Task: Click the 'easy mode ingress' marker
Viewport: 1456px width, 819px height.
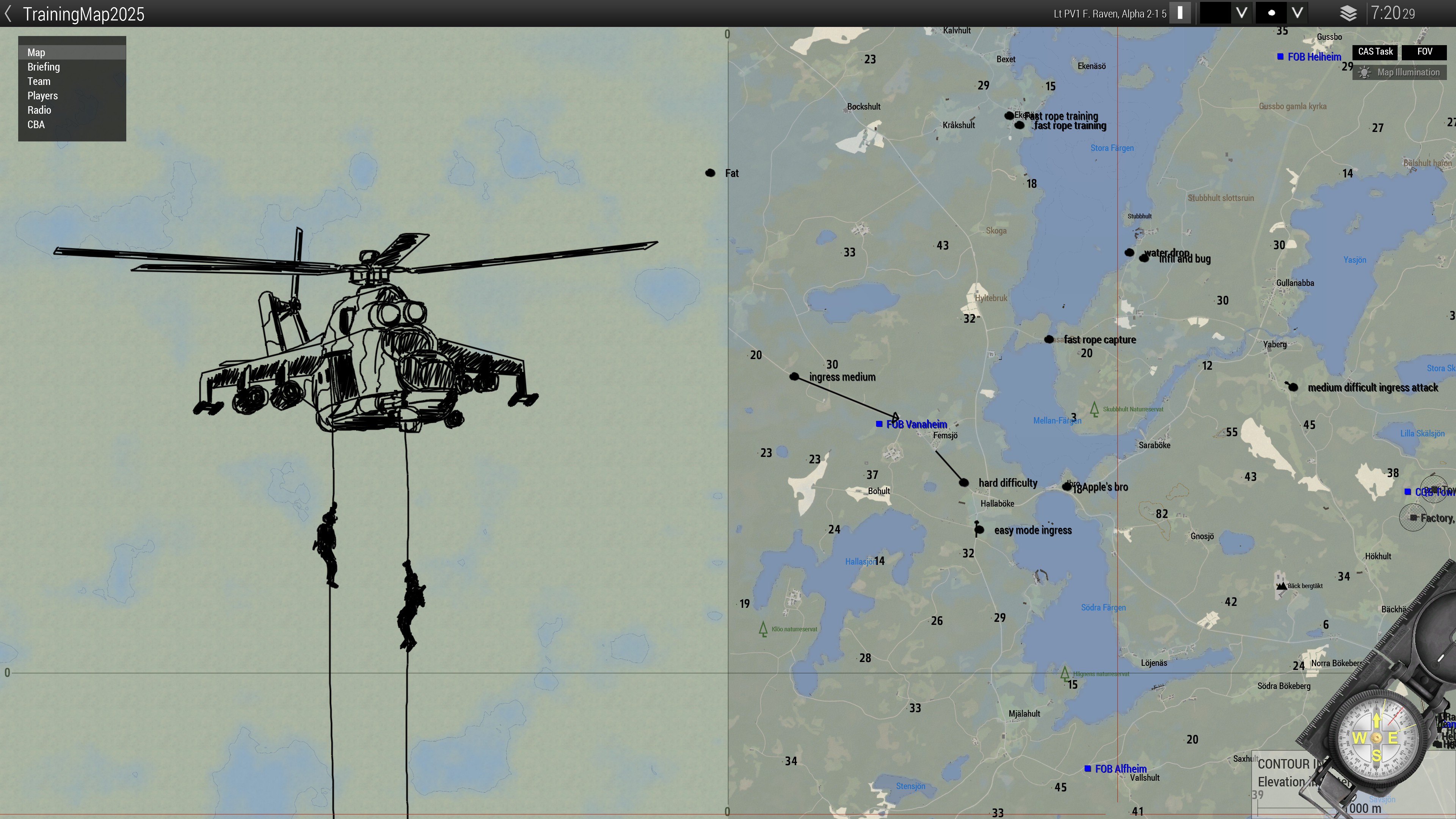Action: (979, 530)
